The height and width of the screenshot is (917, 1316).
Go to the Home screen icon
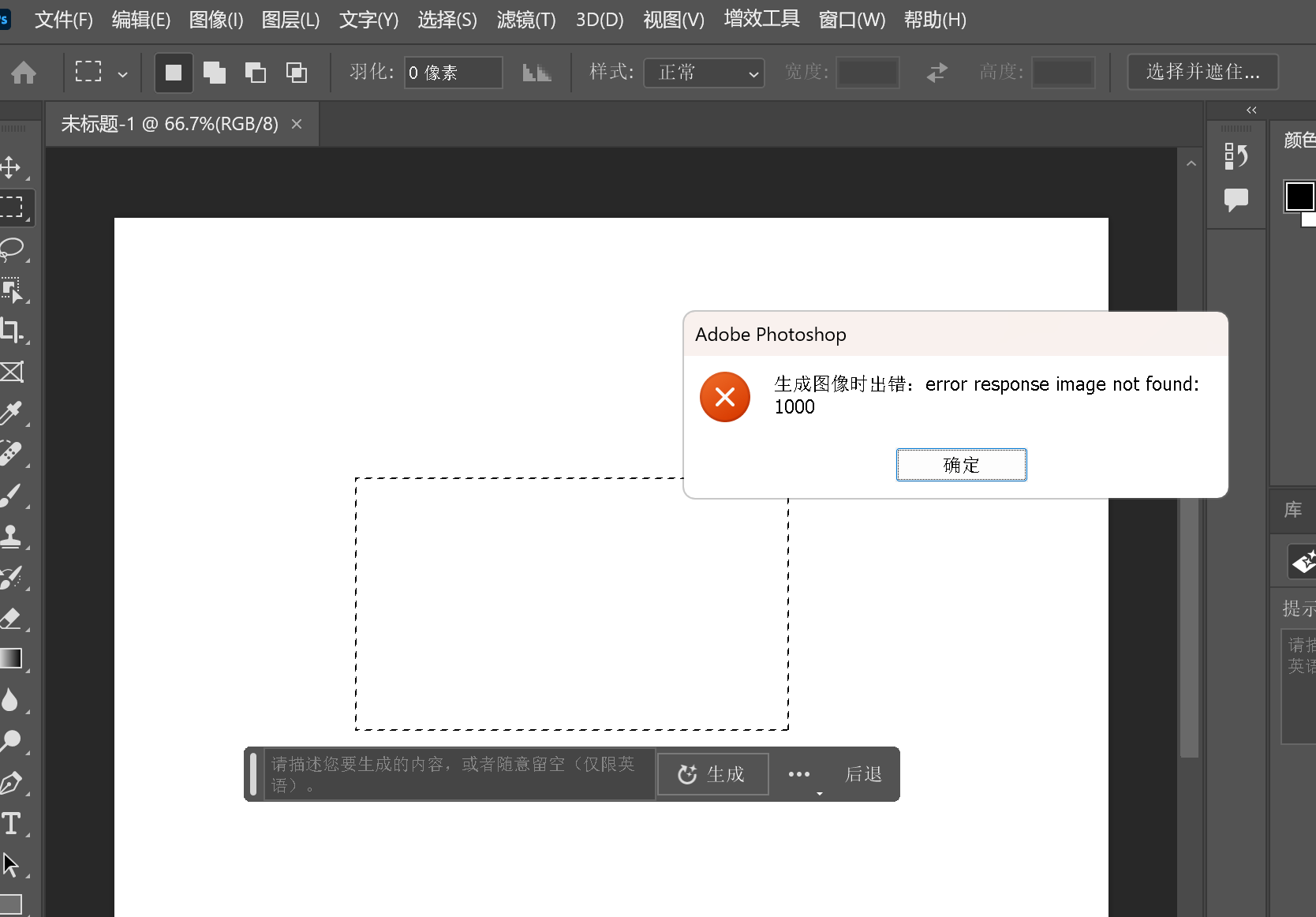pyautogui.click(x=24, y=73)
